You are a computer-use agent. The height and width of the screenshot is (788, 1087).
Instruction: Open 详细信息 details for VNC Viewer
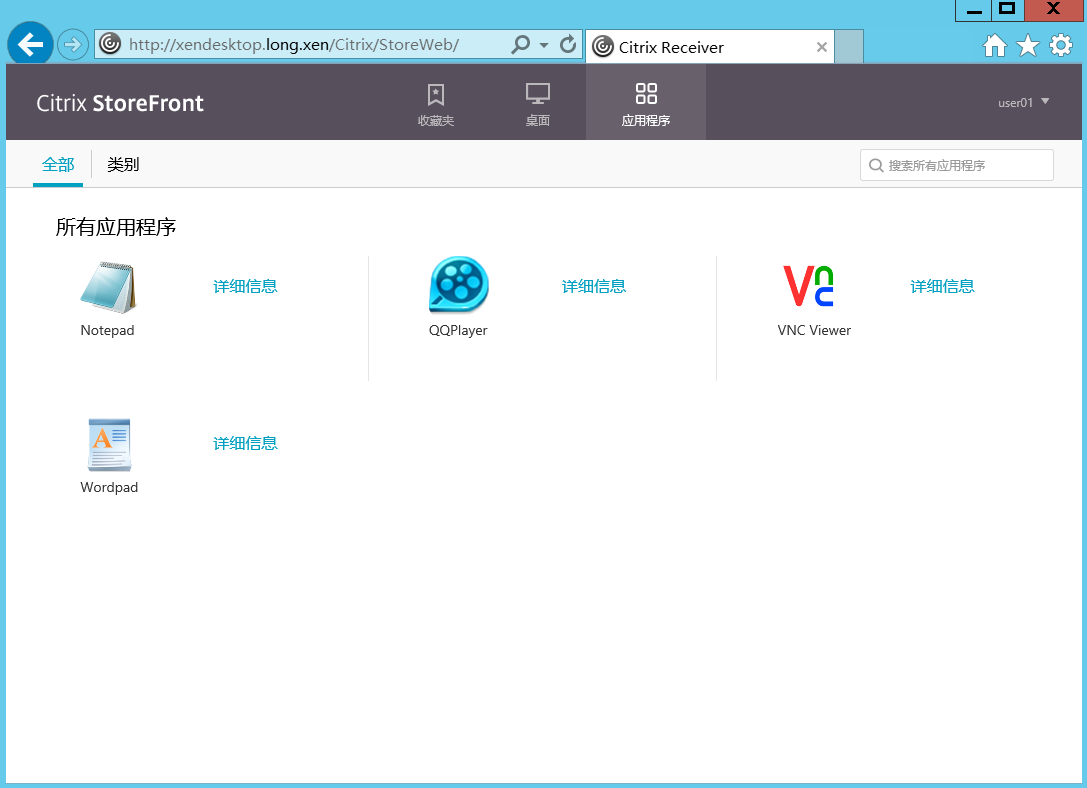pos(943,286)
